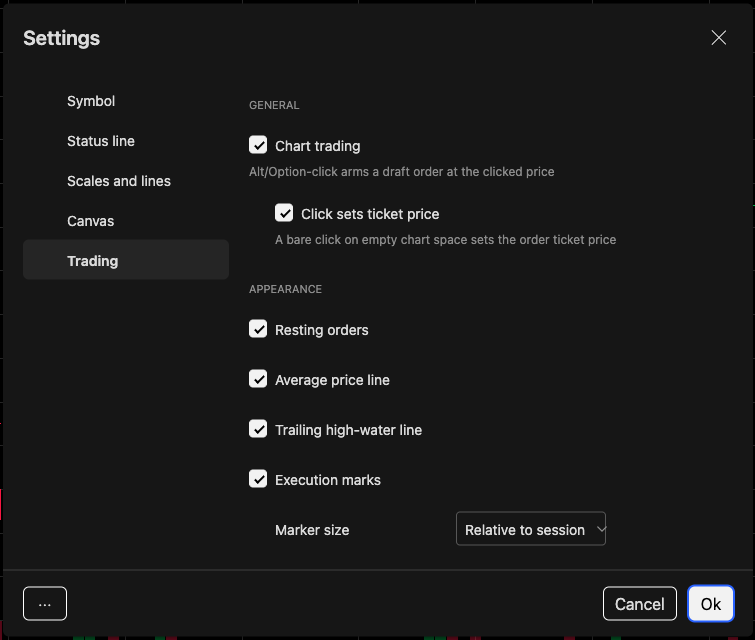
Task: Click the Settings dialog title
Action: 62,38
